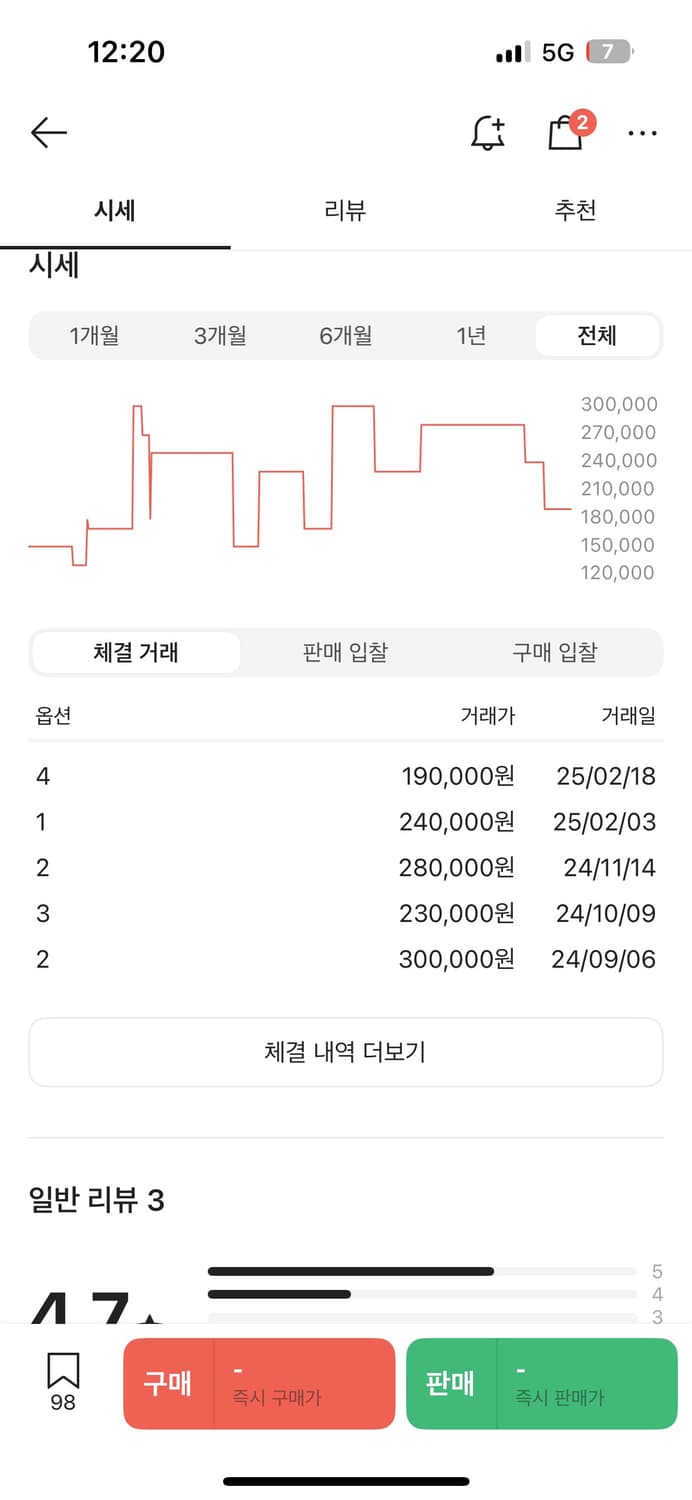The image size is (692, 1500).
Task: Select the 전체 chart period
Action: [x=597, y=336]
